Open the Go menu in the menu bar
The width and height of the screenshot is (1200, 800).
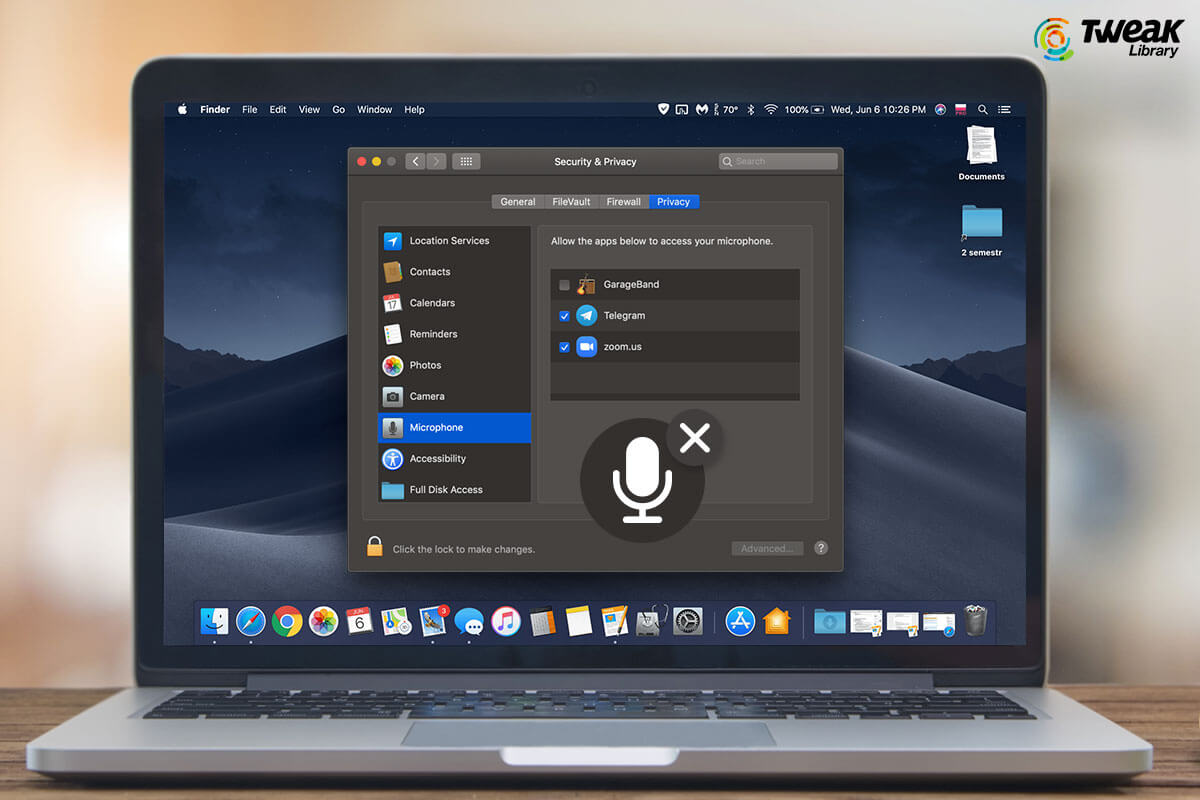click(338, 109)
